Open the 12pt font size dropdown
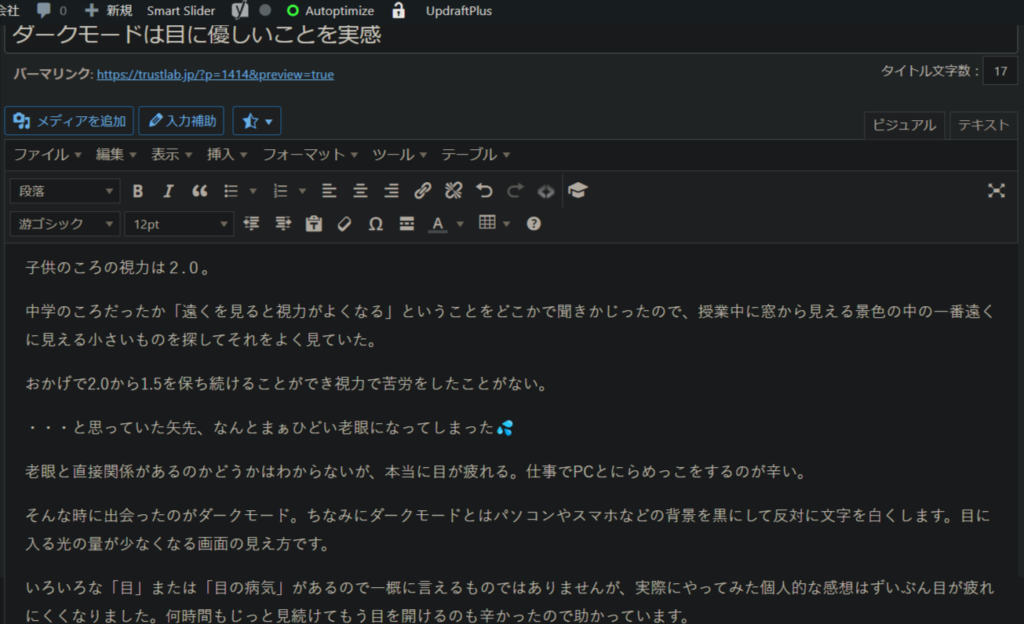Screen dimensions: 1024x624 click(x=178, y=224)
